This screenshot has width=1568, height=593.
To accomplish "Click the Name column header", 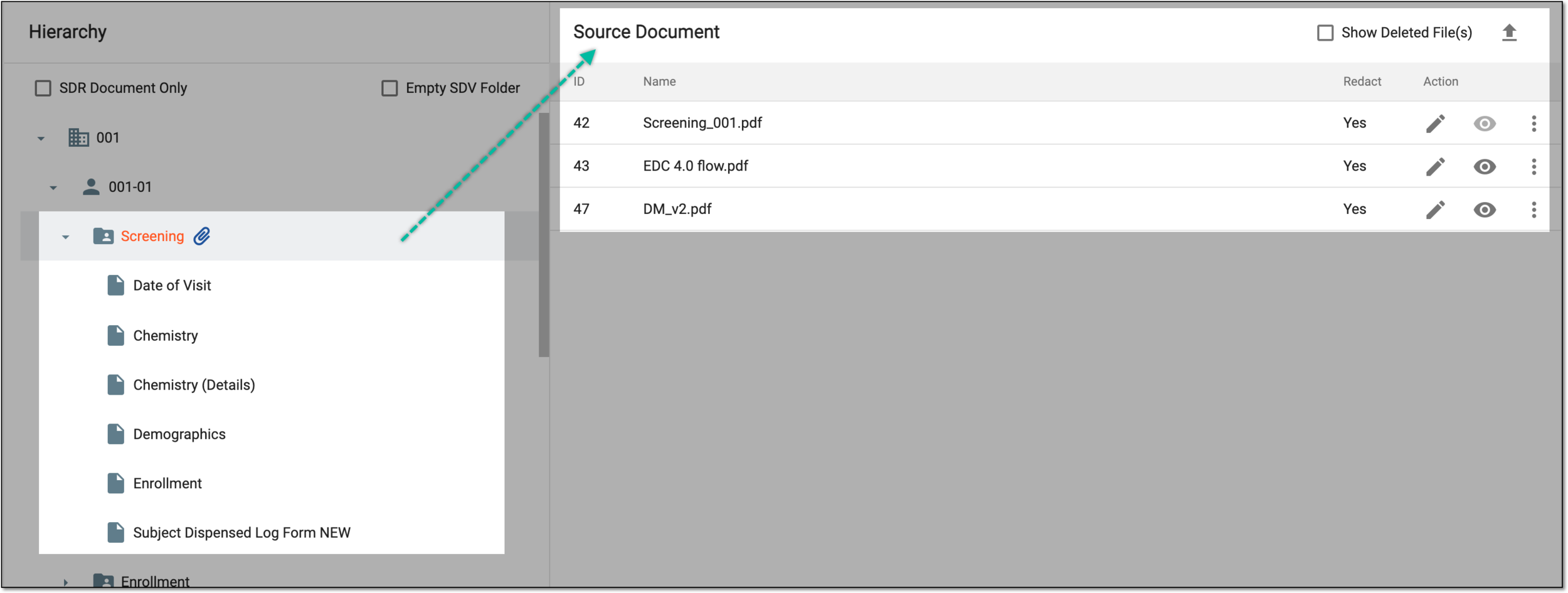I will point(659,82).
